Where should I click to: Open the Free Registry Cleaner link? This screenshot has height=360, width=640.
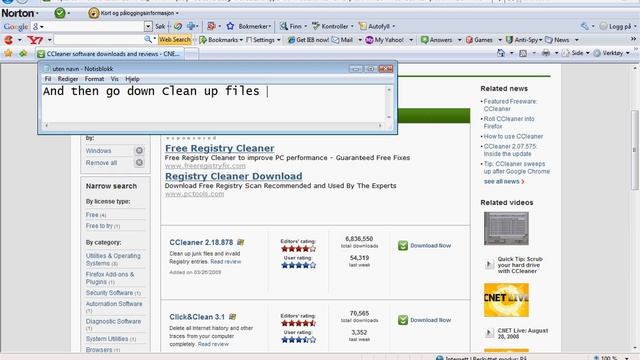[x=220, y=148]
